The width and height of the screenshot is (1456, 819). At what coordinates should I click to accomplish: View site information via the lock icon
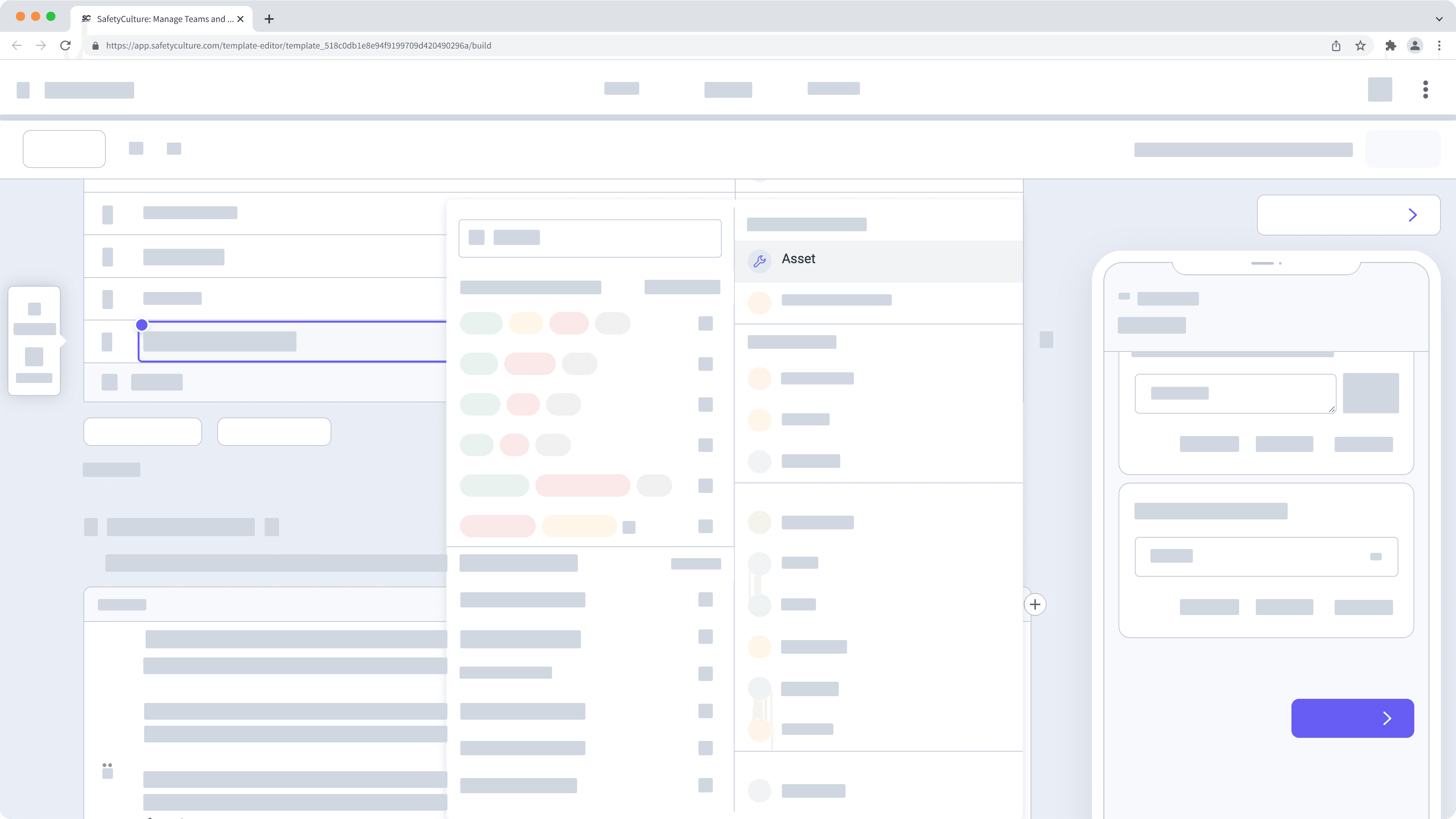coord(96,46)
